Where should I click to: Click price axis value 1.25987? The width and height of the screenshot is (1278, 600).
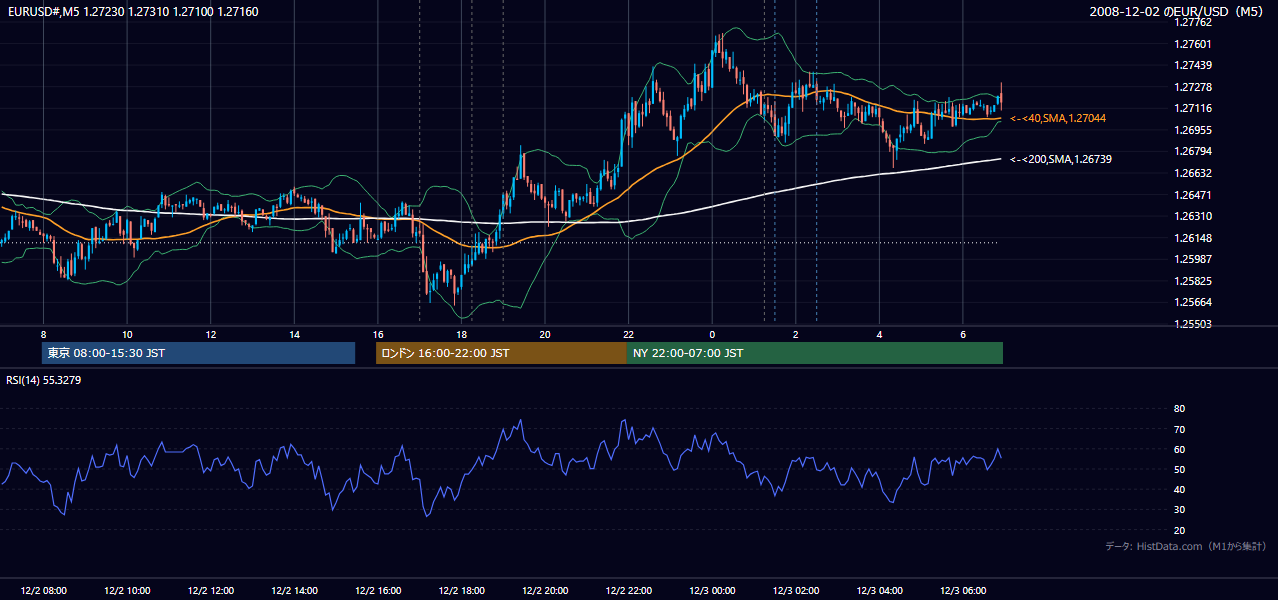tap(1194, 259)
